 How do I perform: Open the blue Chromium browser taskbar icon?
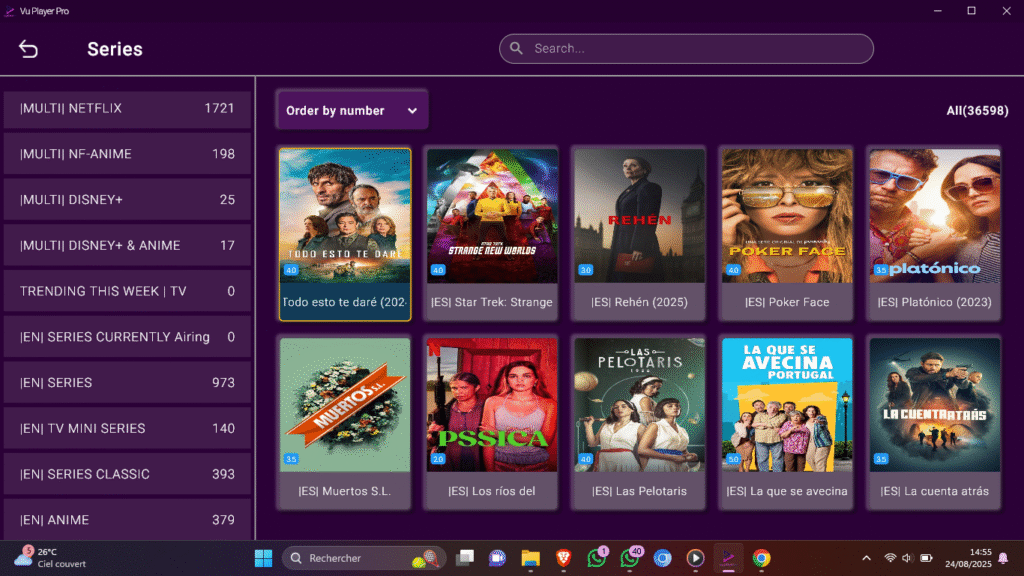tap(662, 558)
